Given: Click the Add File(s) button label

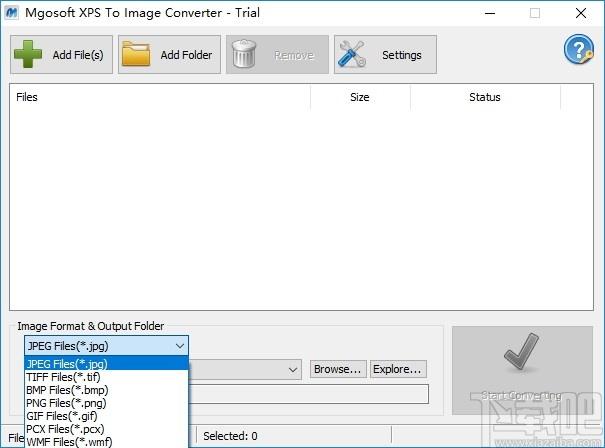Looking at the screenshot, I should tap(78, 55).
